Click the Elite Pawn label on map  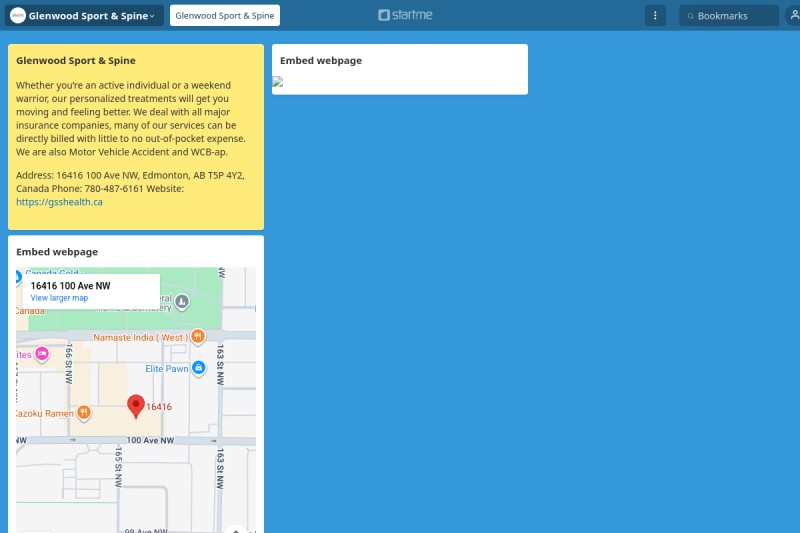[167, 368]
